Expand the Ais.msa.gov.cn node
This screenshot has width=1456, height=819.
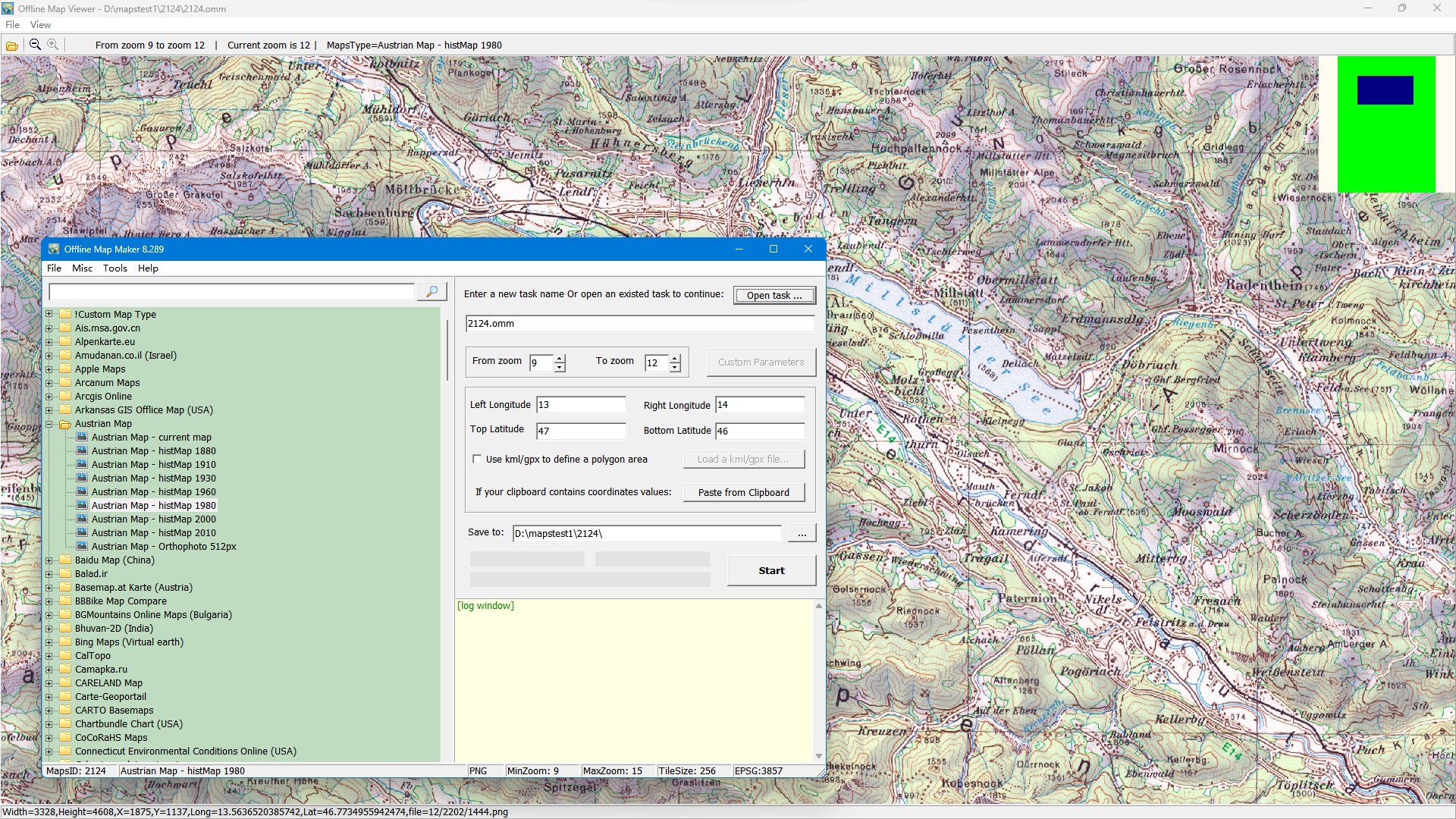tap(49, 328)
